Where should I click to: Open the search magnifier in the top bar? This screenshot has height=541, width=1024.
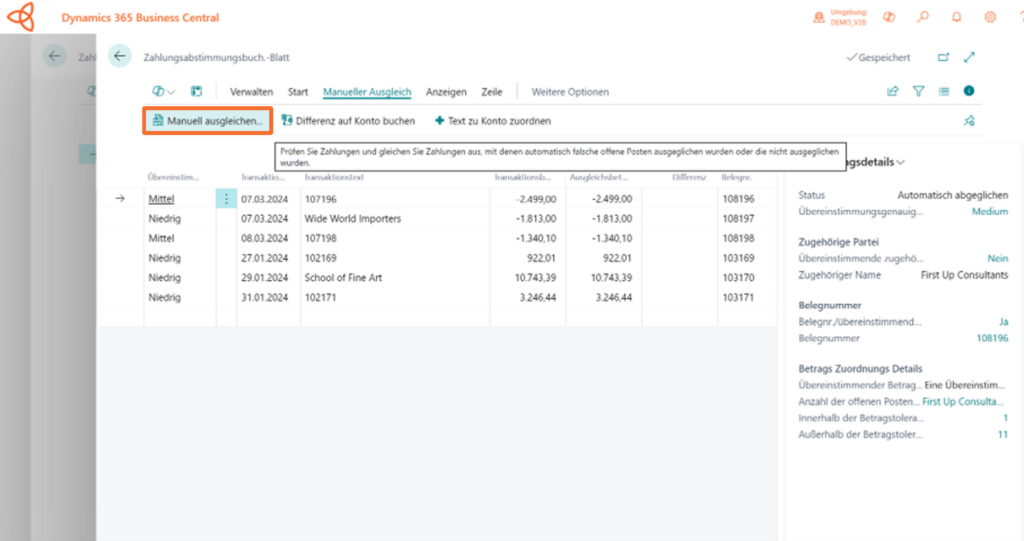point(923,18)
